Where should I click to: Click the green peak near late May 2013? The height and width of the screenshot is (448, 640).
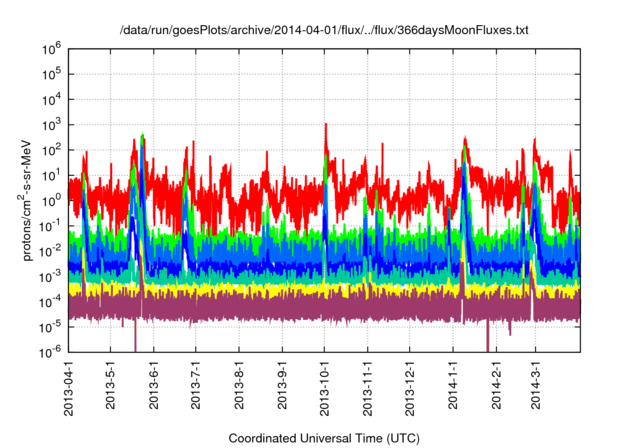pos(142,139)
